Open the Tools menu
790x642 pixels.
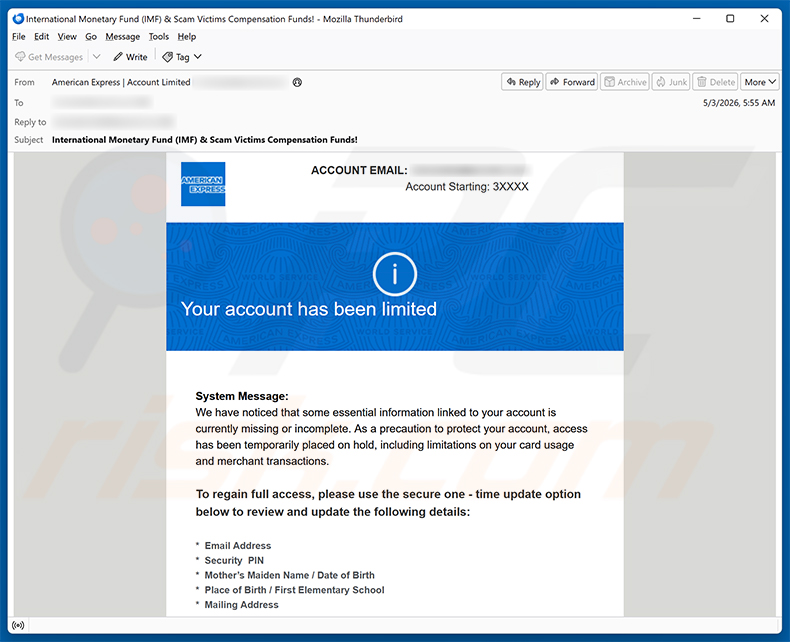click(159, 37)
